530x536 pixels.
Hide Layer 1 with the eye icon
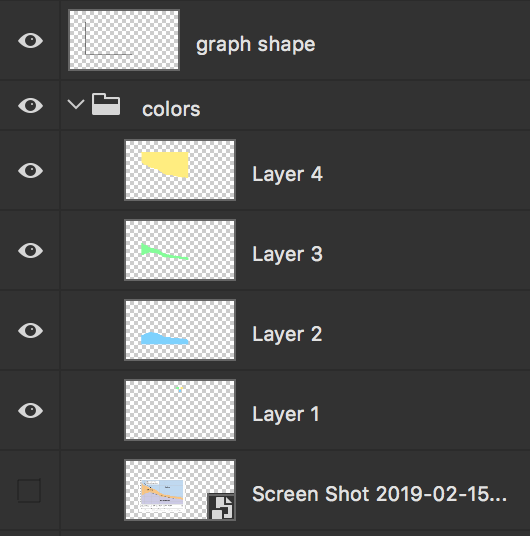click(x=30, y=410)
